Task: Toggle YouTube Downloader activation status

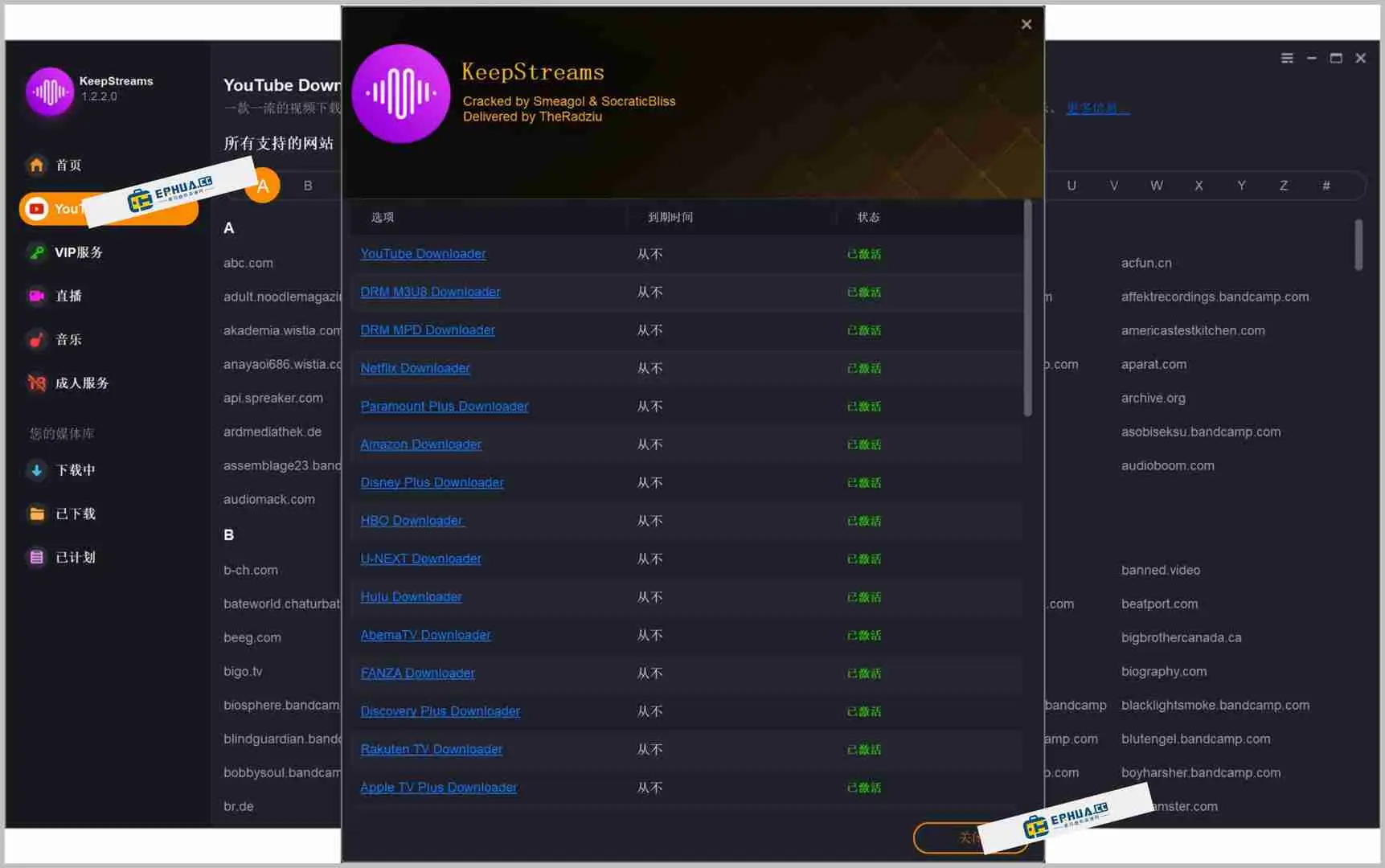Action: [863, 254]
